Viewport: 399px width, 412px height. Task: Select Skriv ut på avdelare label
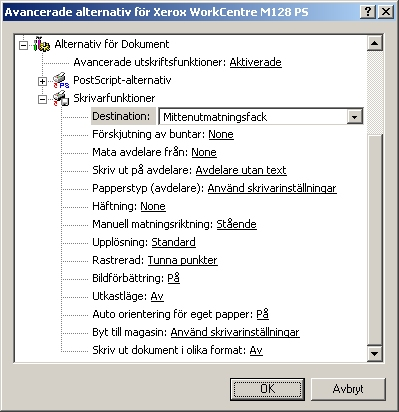click(x=142, y=170)
